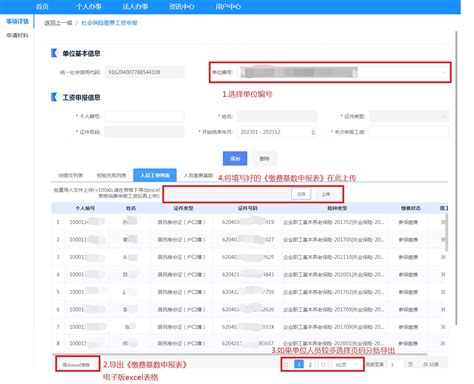The height and width of the screenshot is (384, 474).
Task: Select table row 3 ID ending 629
Action: point(248,257)
